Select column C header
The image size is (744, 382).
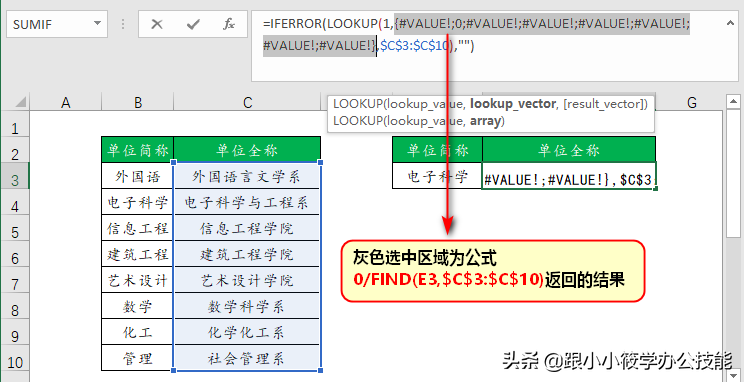247,102
